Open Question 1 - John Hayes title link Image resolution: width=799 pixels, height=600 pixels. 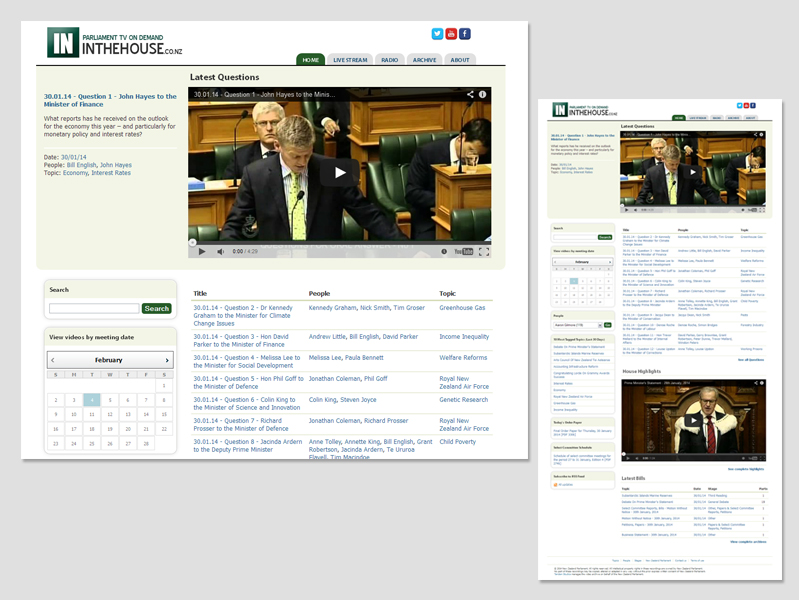pos(110,100)
